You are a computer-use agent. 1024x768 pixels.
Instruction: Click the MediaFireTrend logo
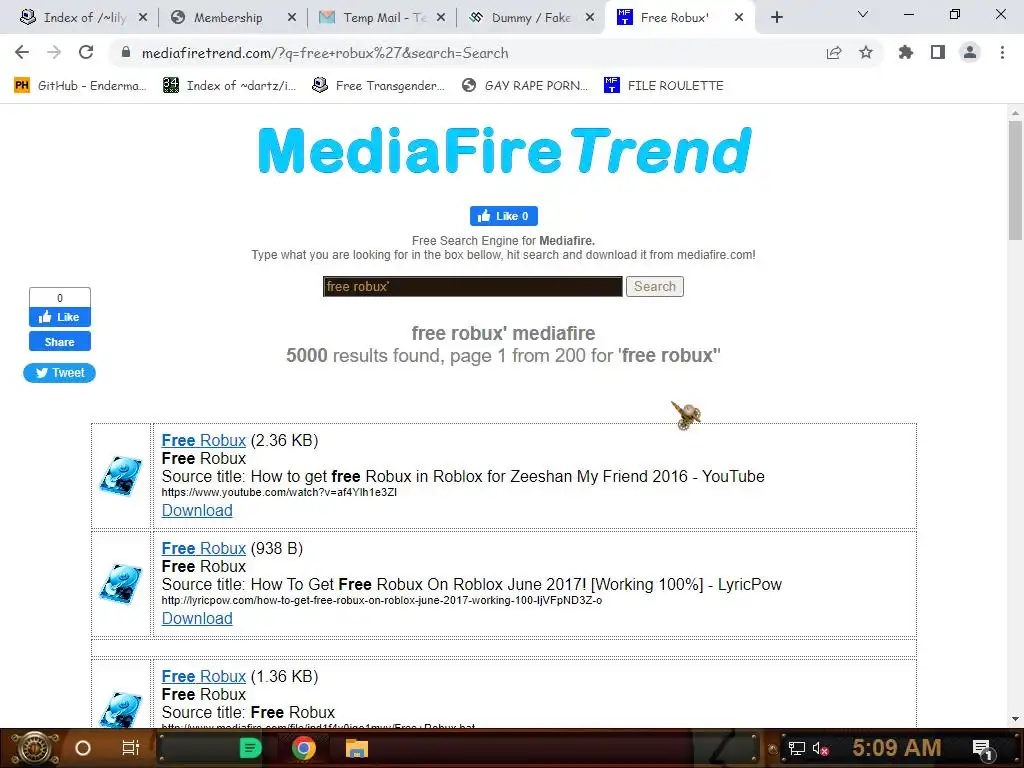click(505, 152)
